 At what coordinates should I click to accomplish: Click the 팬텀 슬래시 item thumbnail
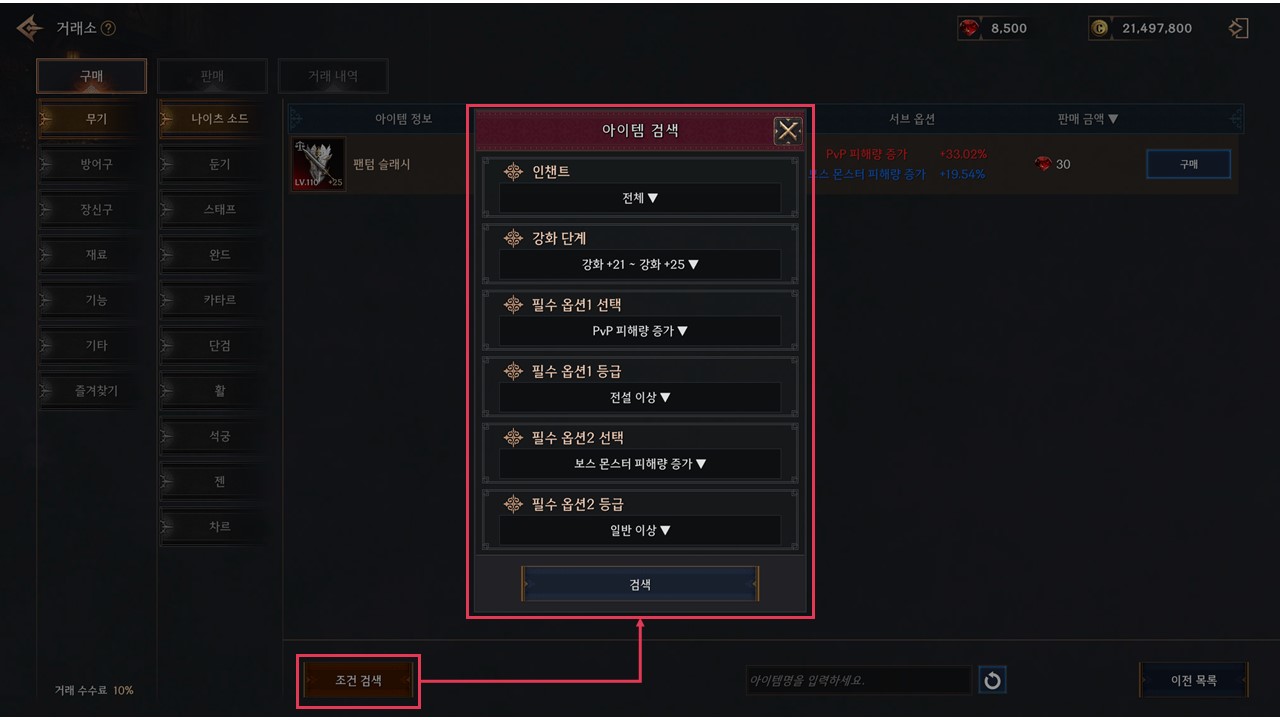pyautogui.click(x=318, y=164)
